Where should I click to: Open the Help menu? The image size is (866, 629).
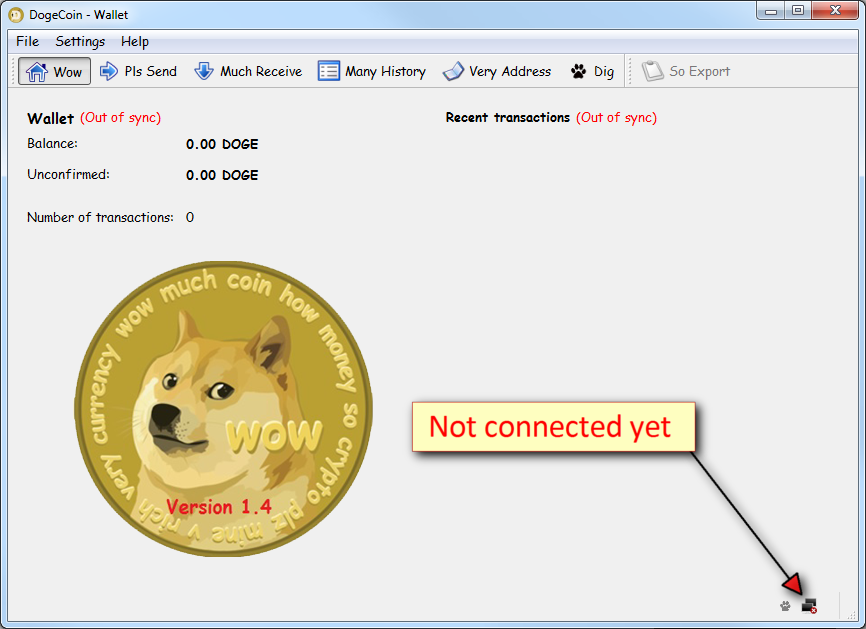[134, 41]
